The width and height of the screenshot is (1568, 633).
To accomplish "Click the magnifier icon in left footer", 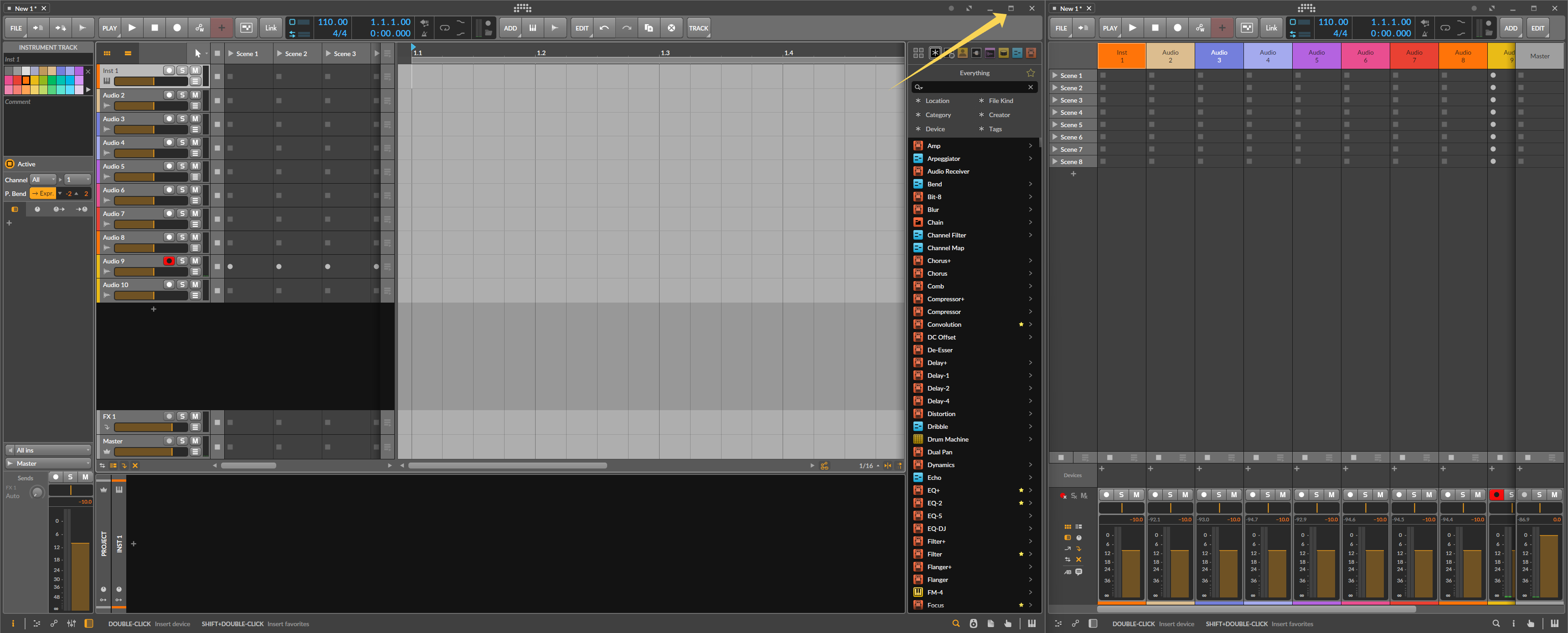I will point(956,623).
